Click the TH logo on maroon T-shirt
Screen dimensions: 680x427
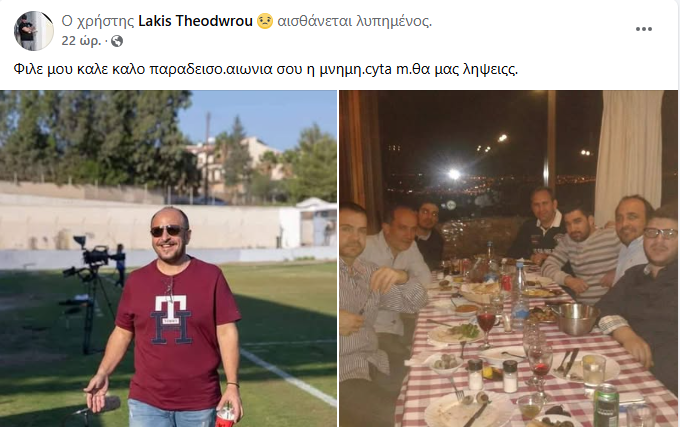click(x=172, y=319)
